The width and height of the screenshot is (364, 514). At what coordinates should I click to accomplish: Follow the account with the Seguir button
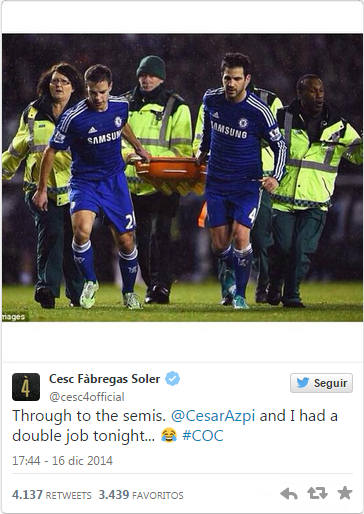(321, 383)
